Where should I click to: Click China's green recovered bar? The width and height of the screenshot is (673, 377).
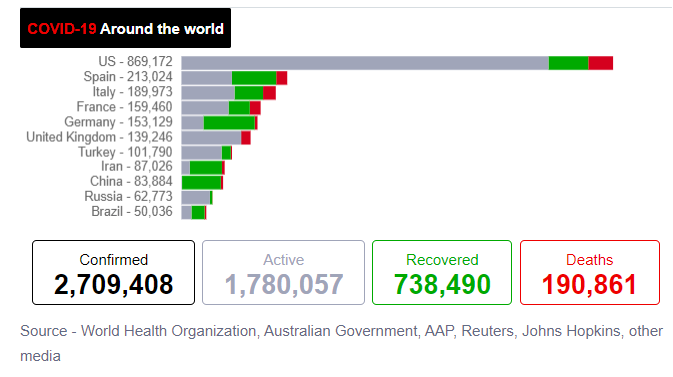point(201,183)
